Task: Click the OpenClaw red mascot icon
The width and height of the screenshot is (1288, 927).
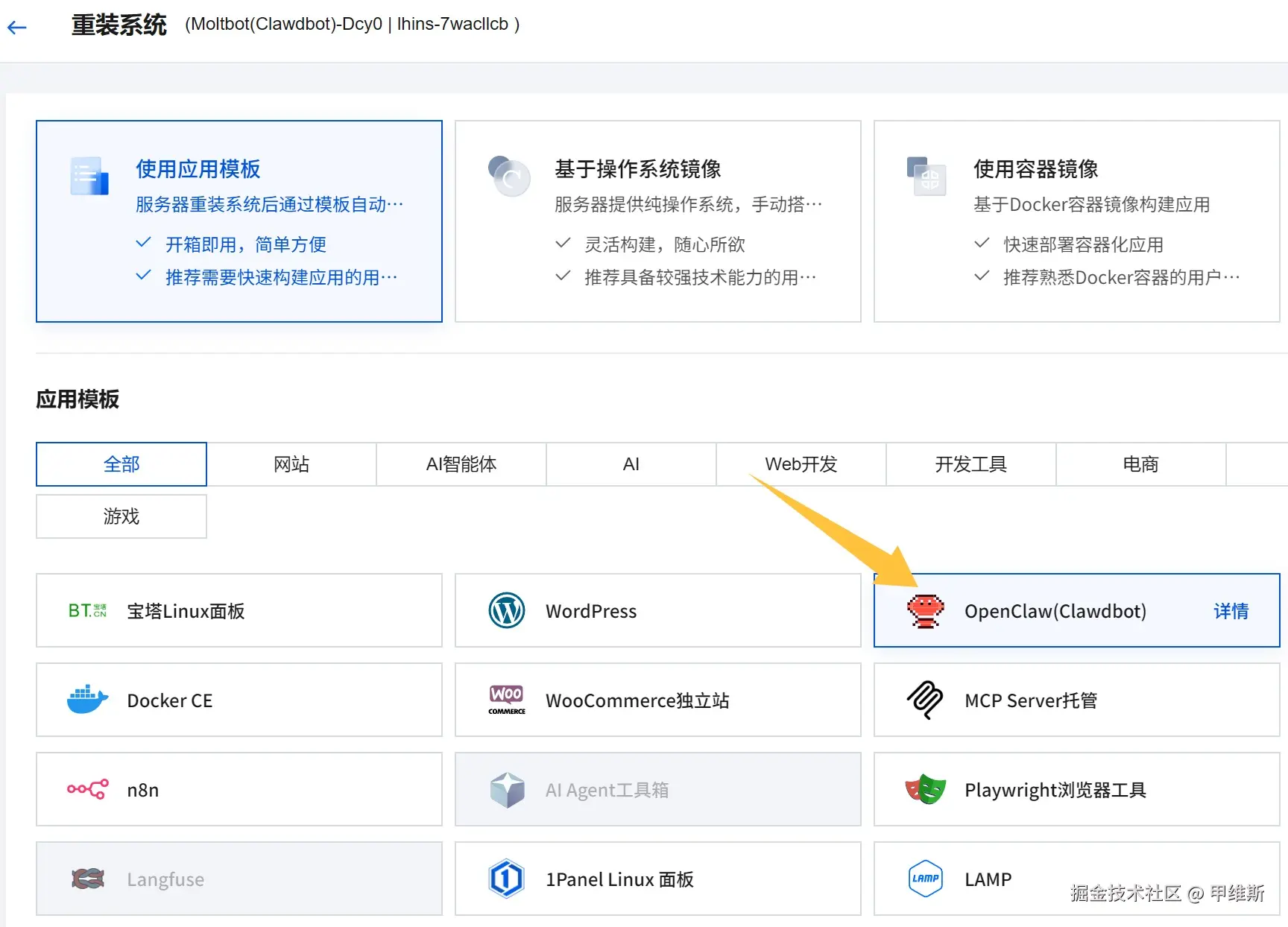Action: [x=926, y=611]
